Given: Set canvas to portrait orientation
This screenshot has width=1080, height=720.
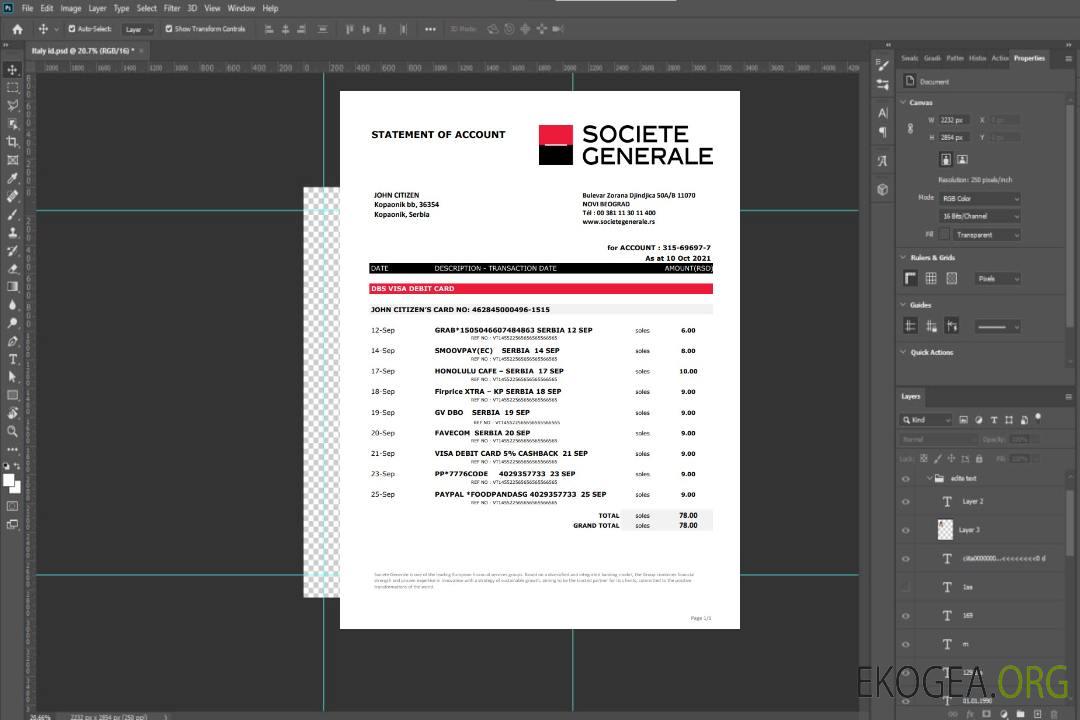Looking at the screenshot, I should click(946, 159).
